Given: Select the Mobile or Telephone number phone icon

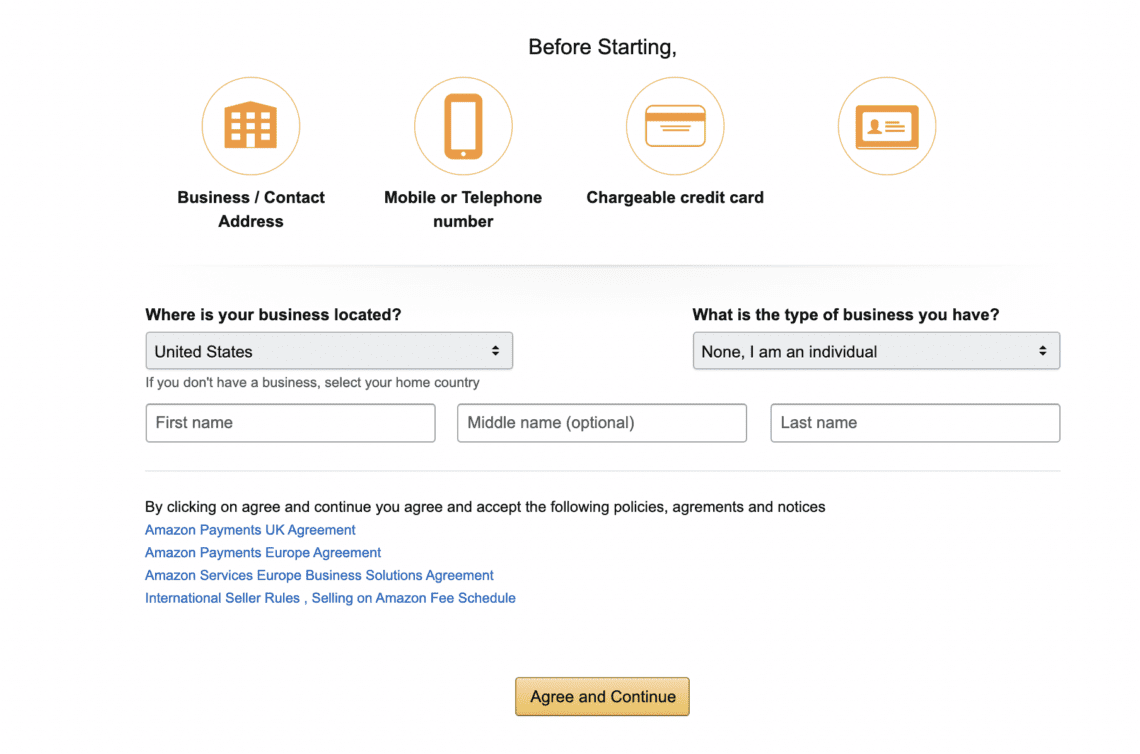Looking at the screenshot, I should [463, 126].
